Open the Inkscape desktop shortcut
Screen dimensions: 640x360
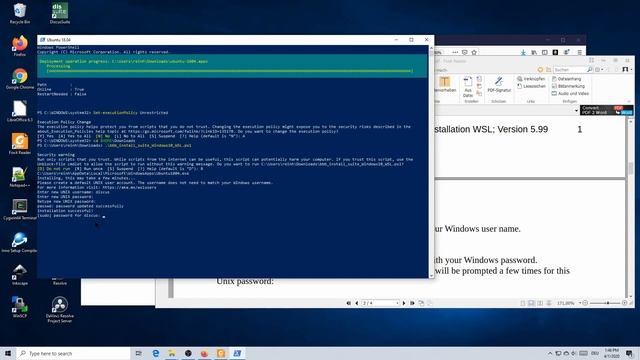click(20, 274)
